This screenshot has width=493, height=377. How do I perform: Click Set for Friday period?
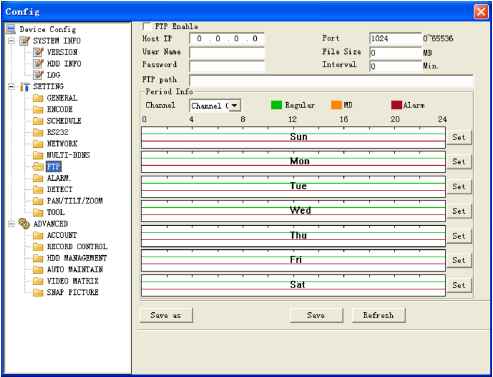pos(459,260)
